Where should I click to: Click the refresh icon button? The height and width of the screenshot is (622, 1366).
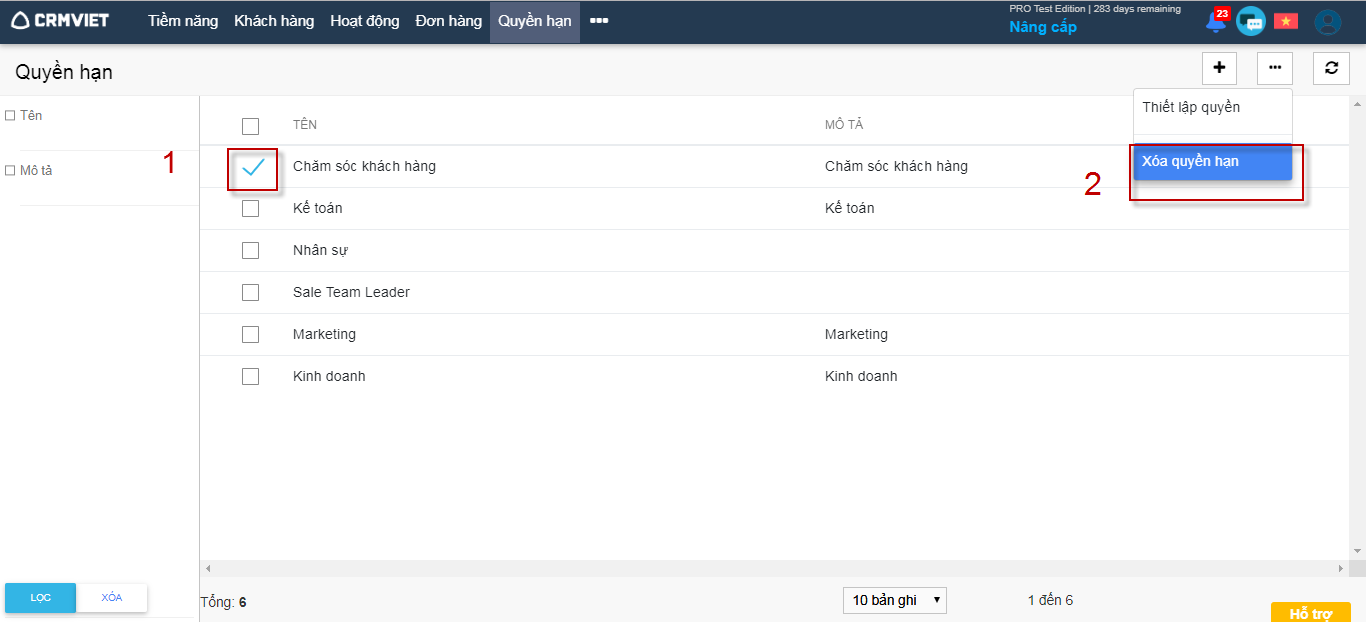1331,68
